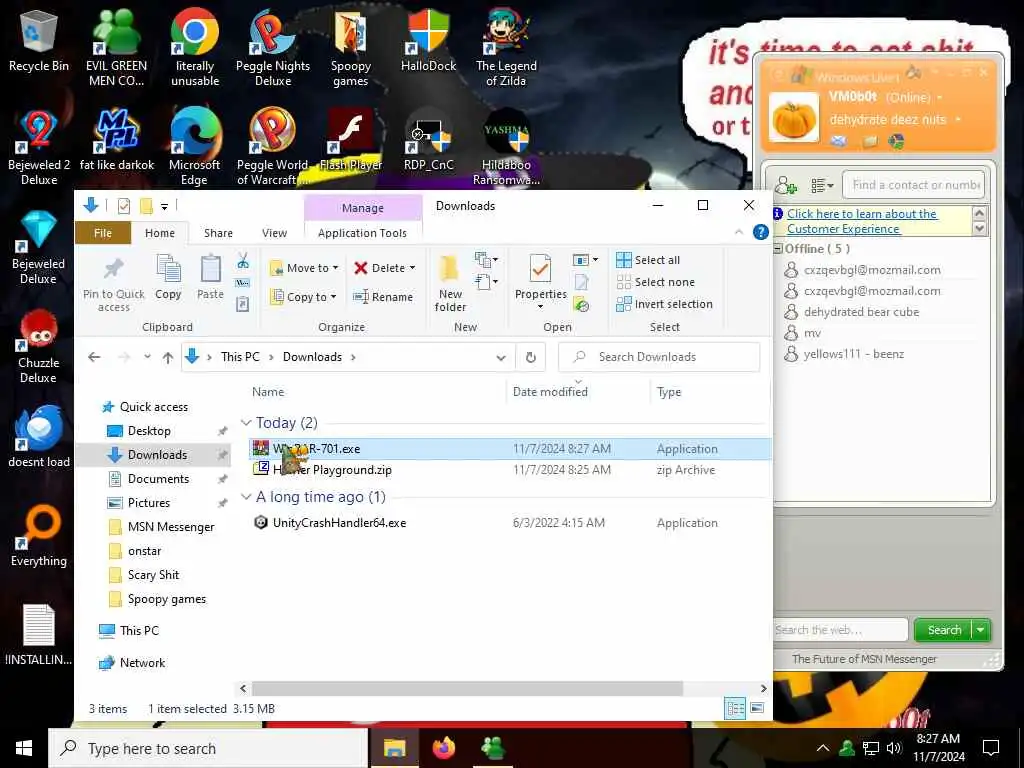Click the volume speaker tray icon
The image size is (1024, 768).
894,748
